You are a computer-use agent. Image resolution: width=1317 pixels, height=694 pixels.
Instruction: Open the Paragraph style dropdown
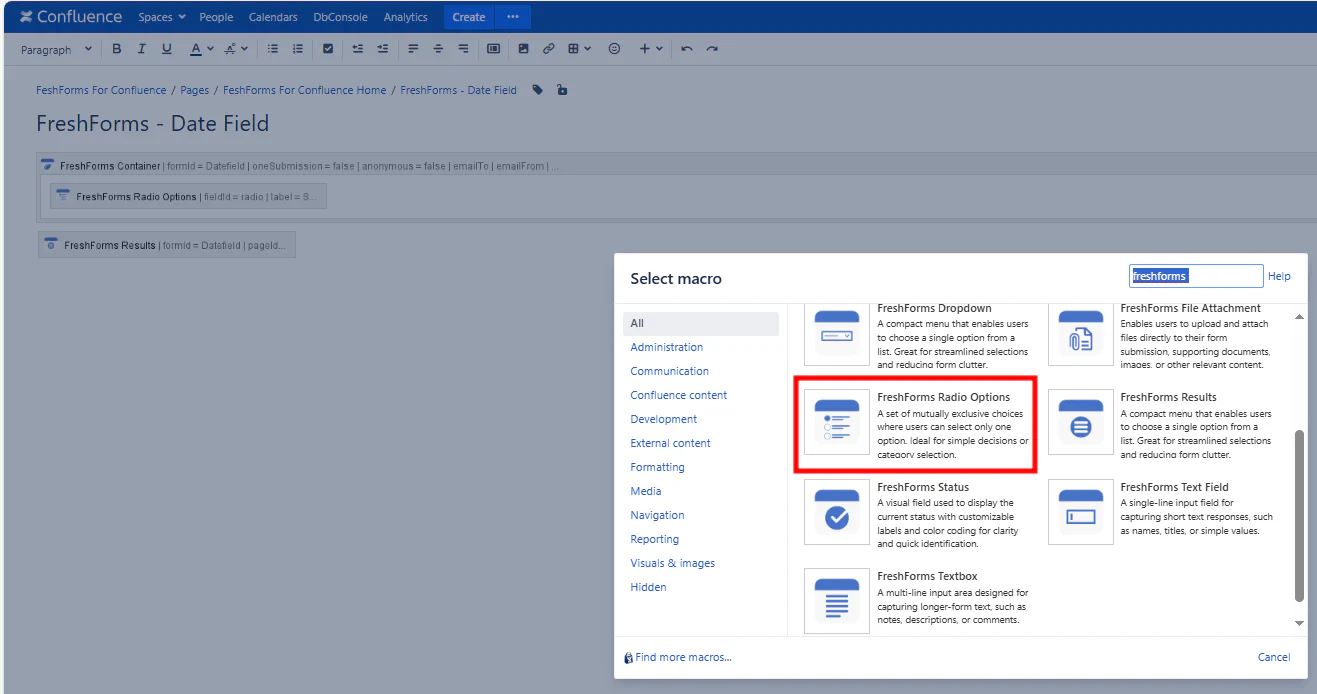click(56, 49)
